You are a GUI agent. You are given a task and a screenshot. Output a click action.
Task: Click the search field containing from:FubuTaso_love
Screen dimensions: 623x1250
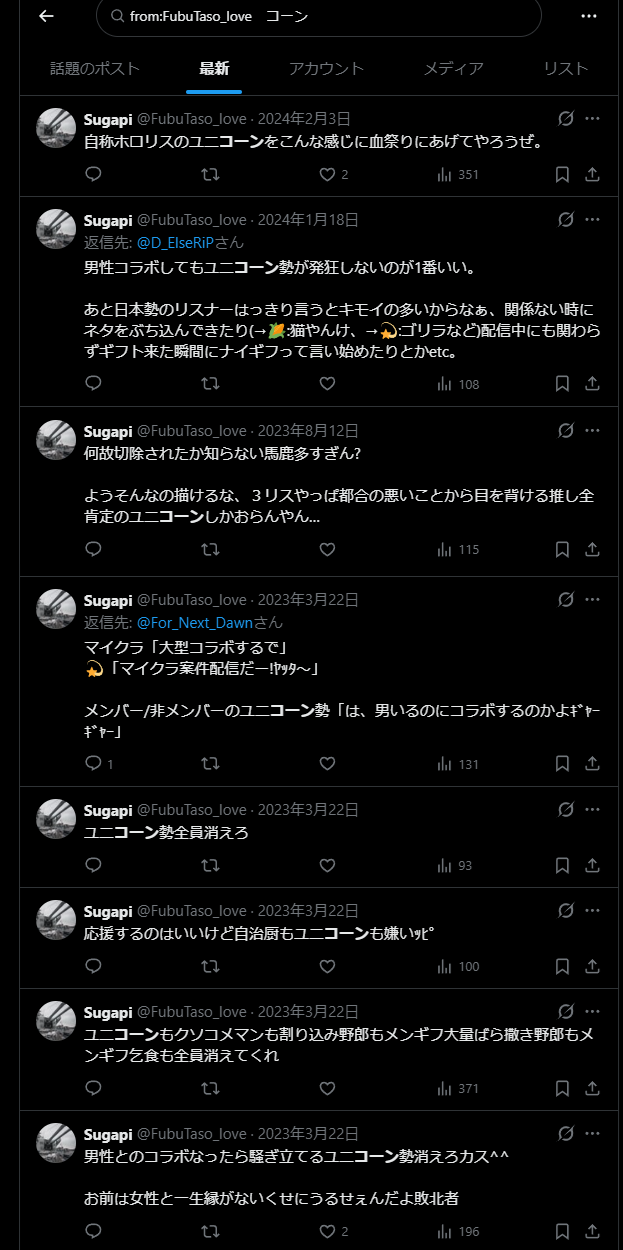click(x=318, y=16)
